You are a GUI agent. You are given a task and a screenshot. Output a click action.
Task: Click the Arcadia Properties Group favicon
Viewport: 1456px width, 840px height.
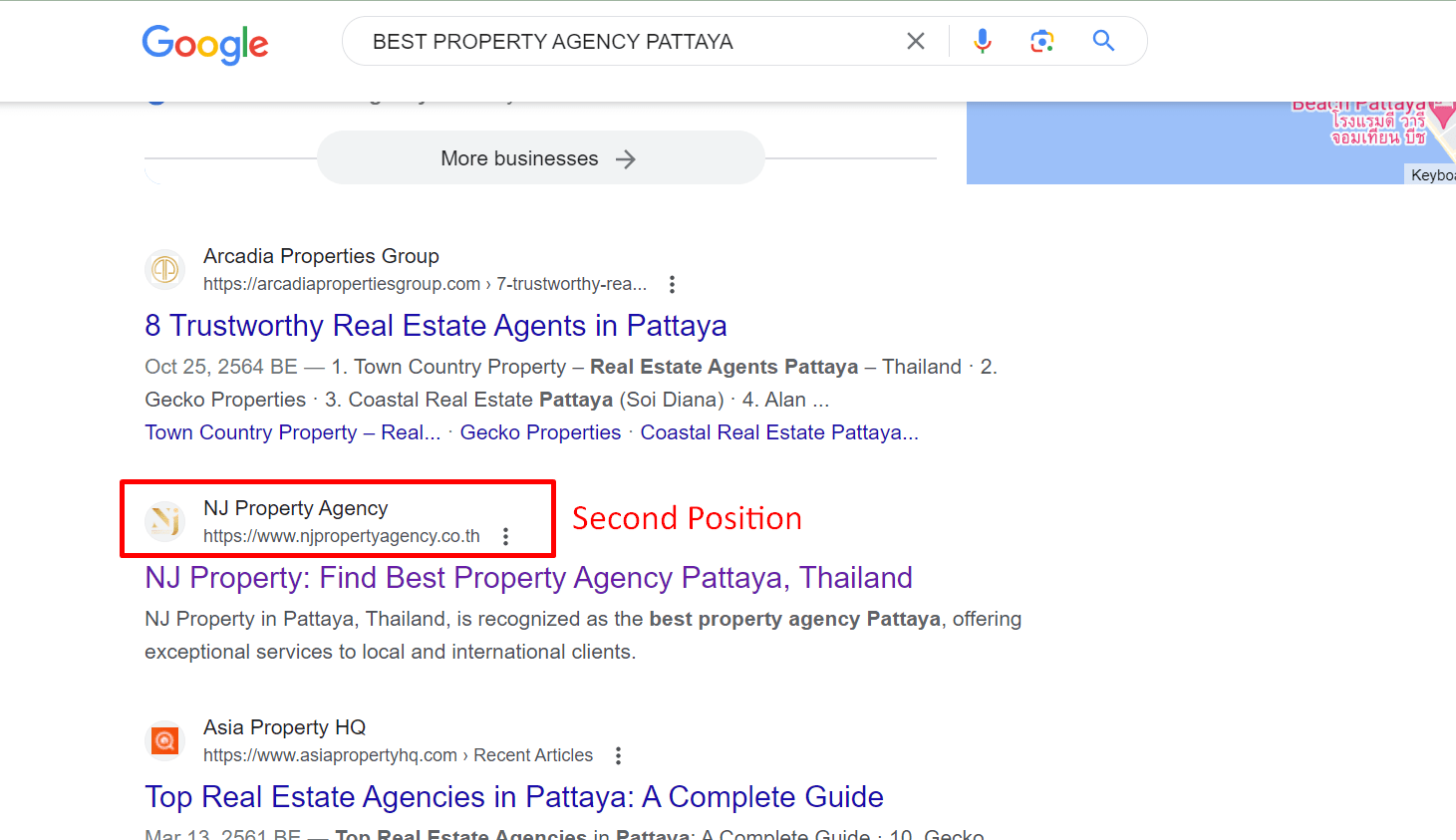[x=165, y=269]
